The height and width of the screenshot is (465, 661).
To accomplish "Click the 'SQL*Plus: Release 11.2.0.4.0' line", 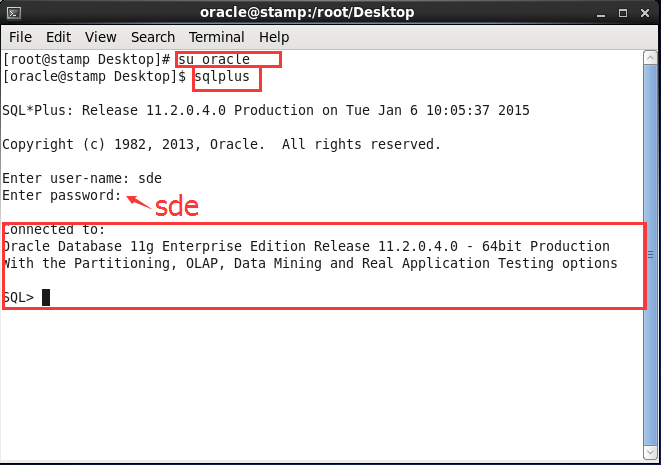I will click(x=266, y=110).
